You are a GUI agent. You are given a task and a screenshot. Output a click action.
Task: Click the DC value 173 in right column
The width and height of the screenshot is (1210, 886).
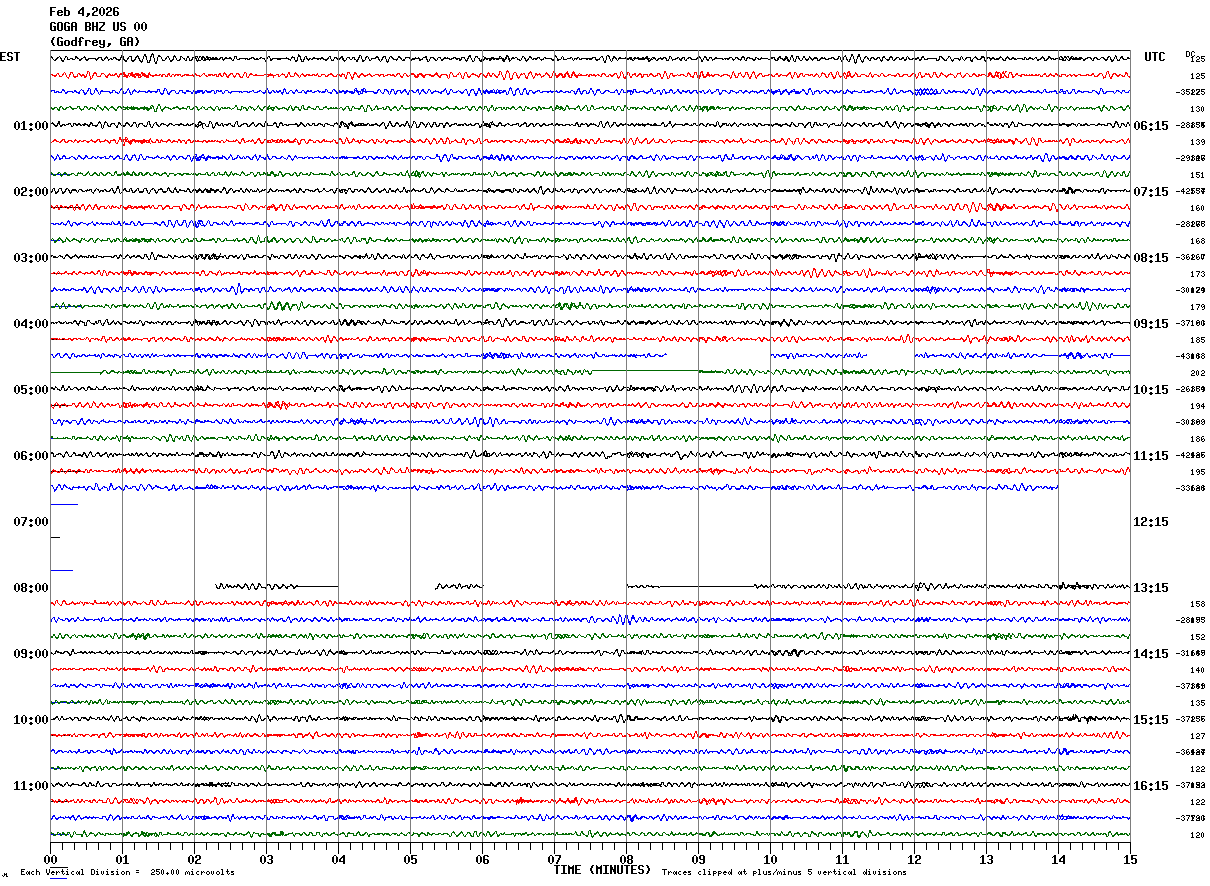1197,274
